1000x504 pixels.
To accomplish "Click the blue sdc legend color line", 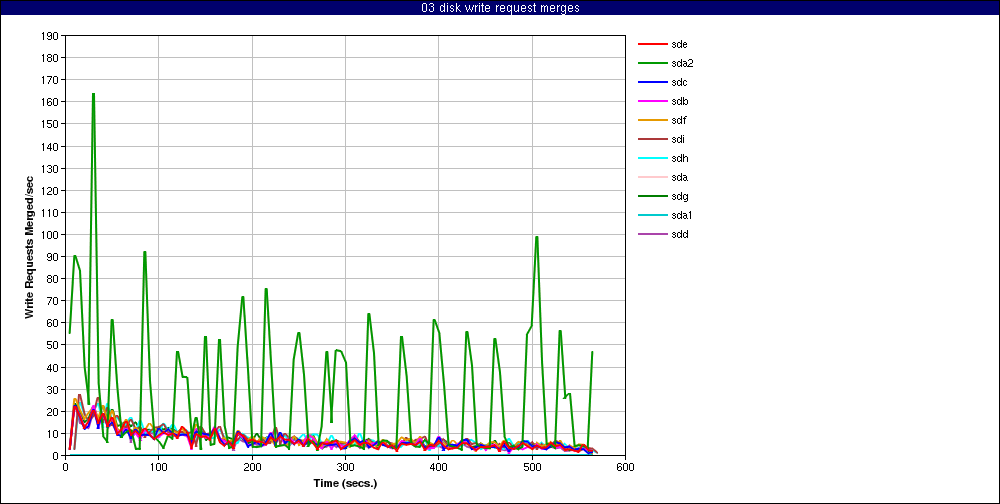I will [x=652, y=82].
